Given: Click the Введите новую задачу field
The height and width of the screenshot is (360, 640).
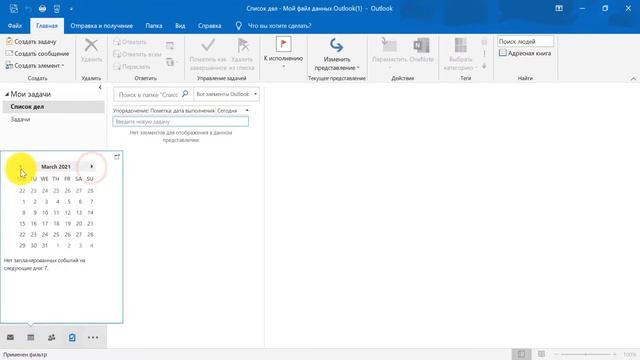Looking at the screenshot, I should [x=180, y=122].
